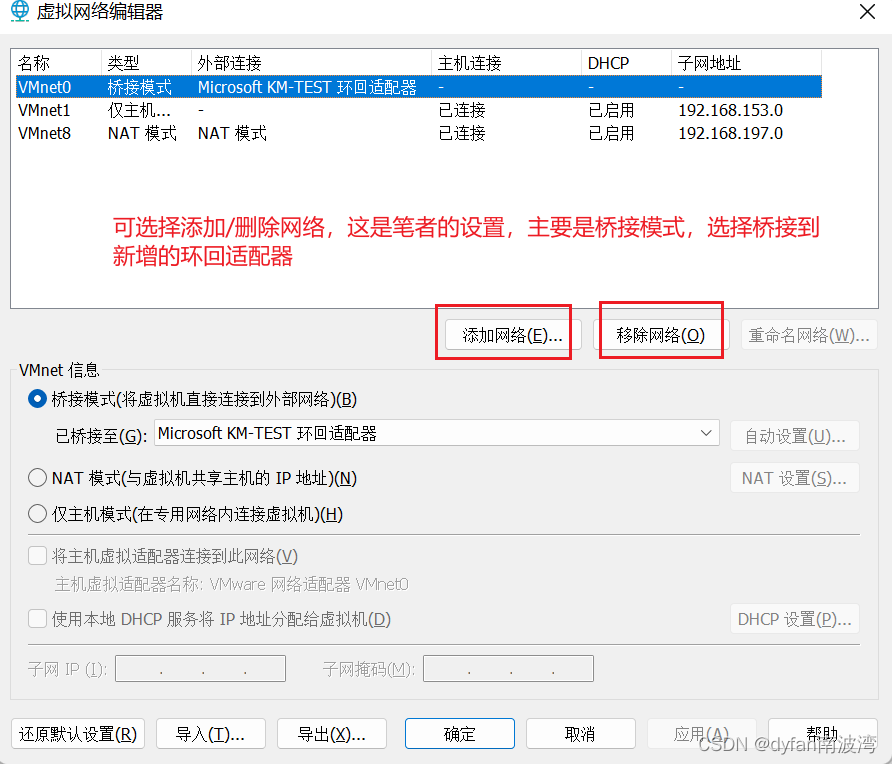Check 将主机虚拟适配器连接到此网络
Viewport: 892px width, 764px height.
[37, 555]
